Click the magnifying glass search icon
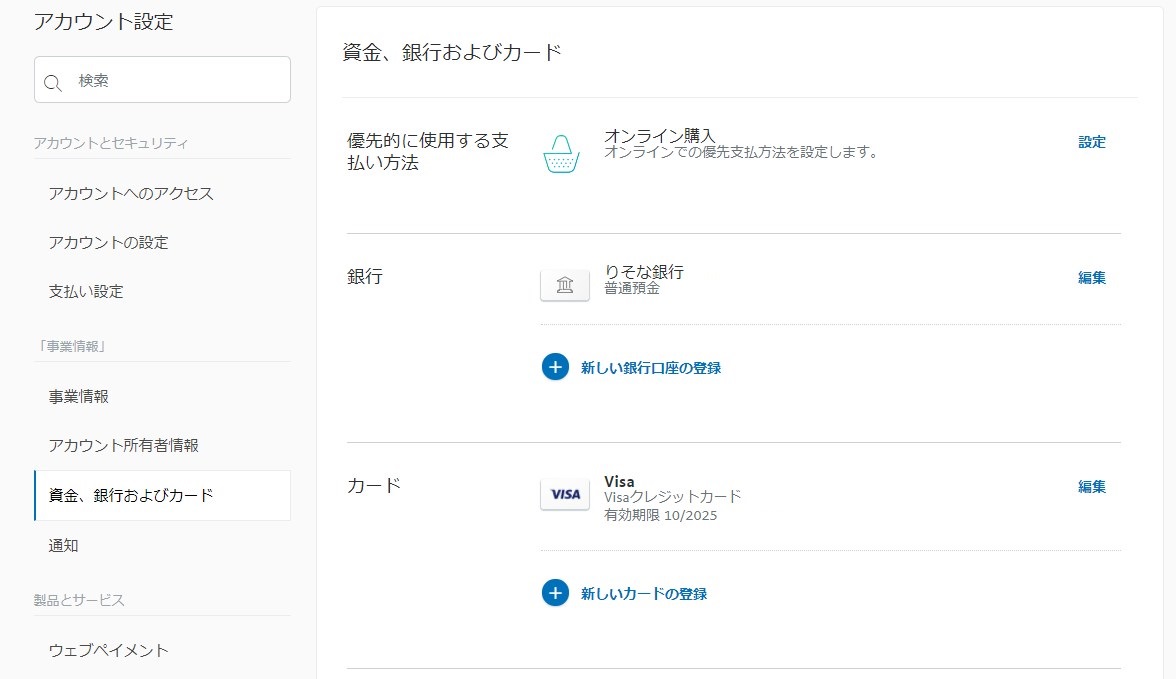 click(x=53, y=80)
